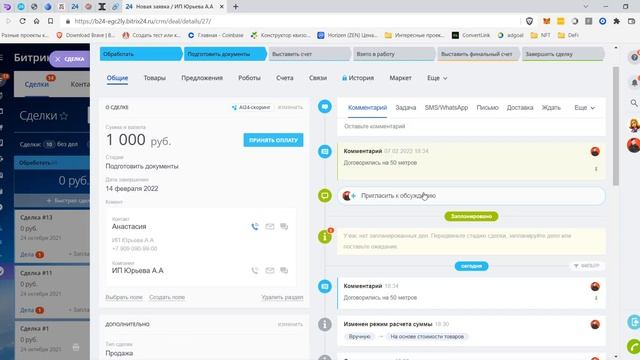Go to browser home page icon
This screenshot has width=640, height=360.
[x=36, y=21]
